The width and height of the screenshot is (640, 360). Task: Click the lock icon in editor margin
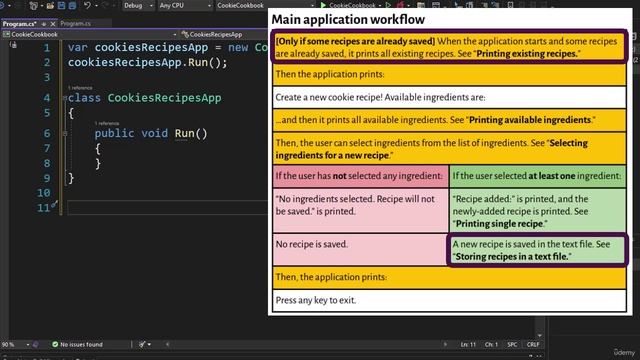[x=13, y=45]
